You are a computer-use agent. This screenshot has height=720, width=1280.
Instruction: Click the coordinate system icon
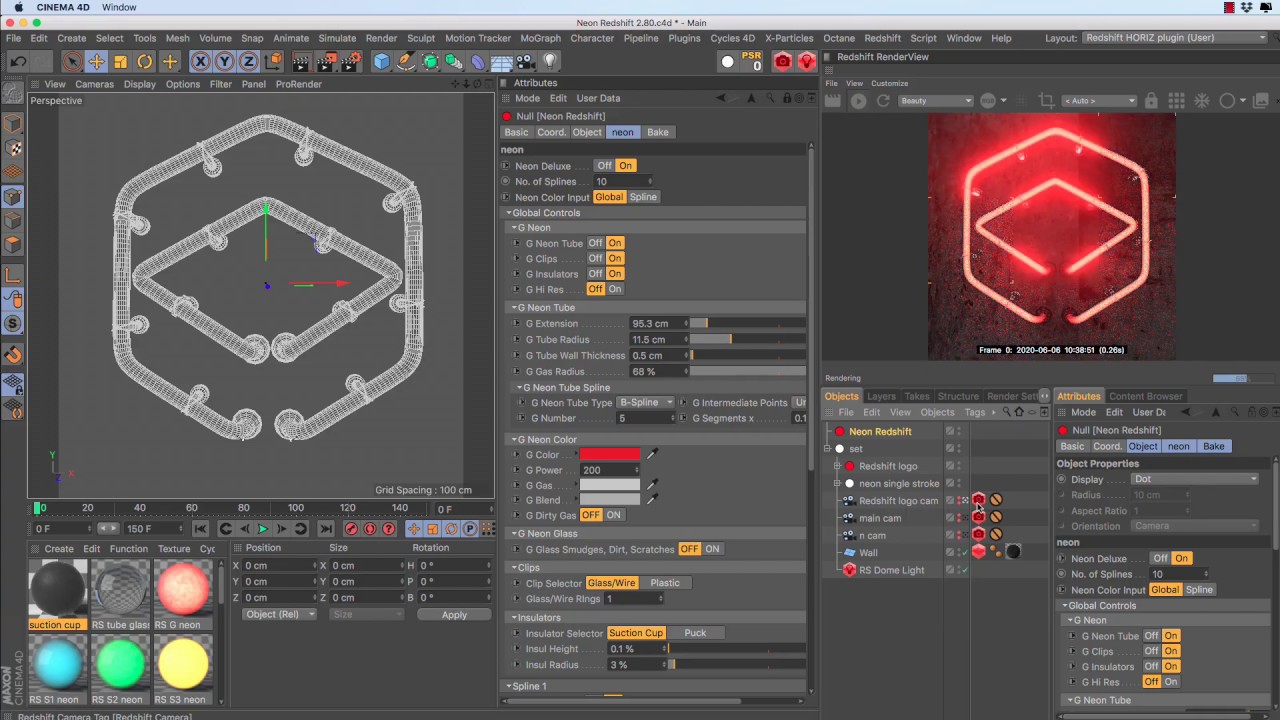(272, 62)
